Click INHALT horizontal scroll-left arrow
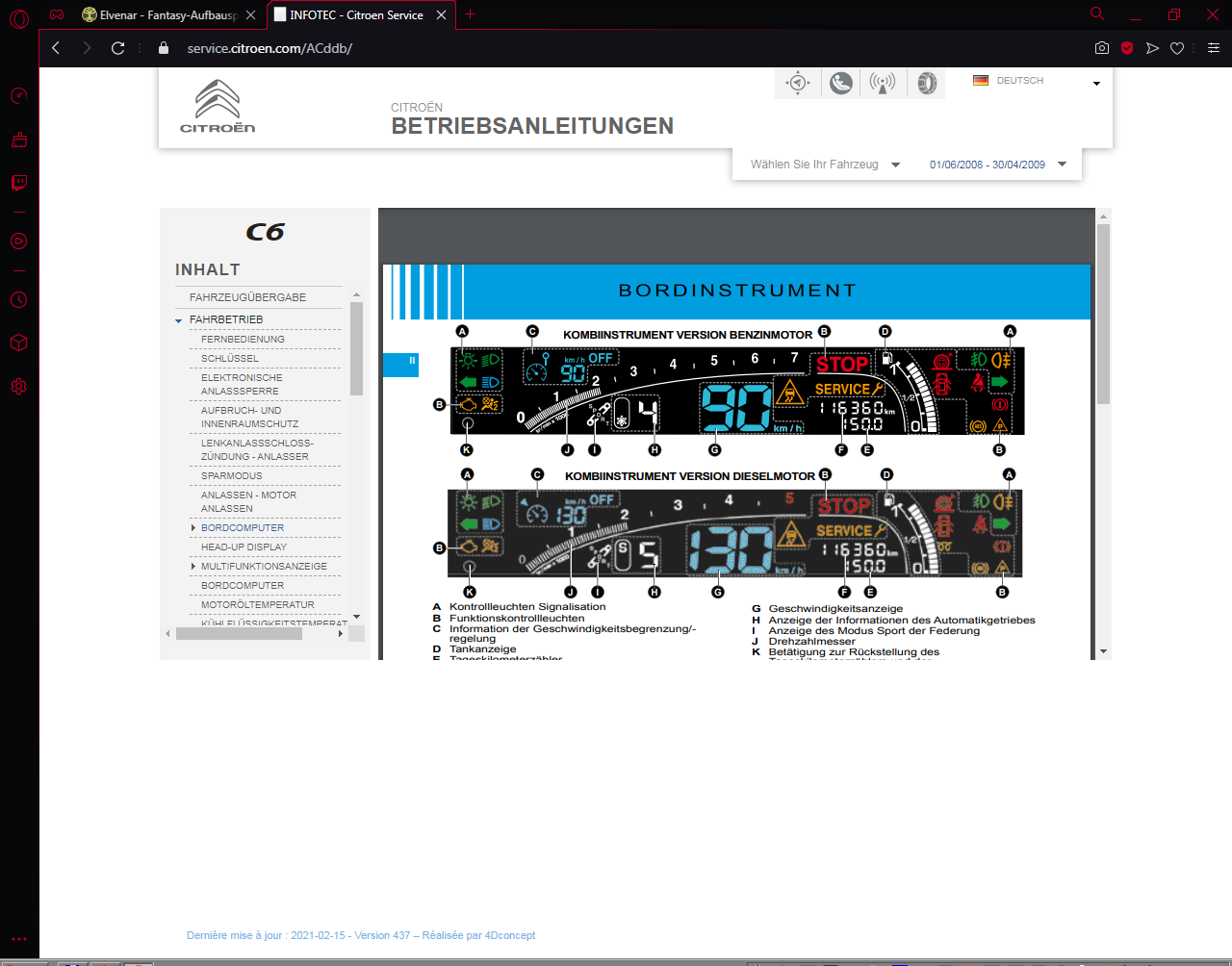This screenshot has height=966, width=1232. (168, 634)
